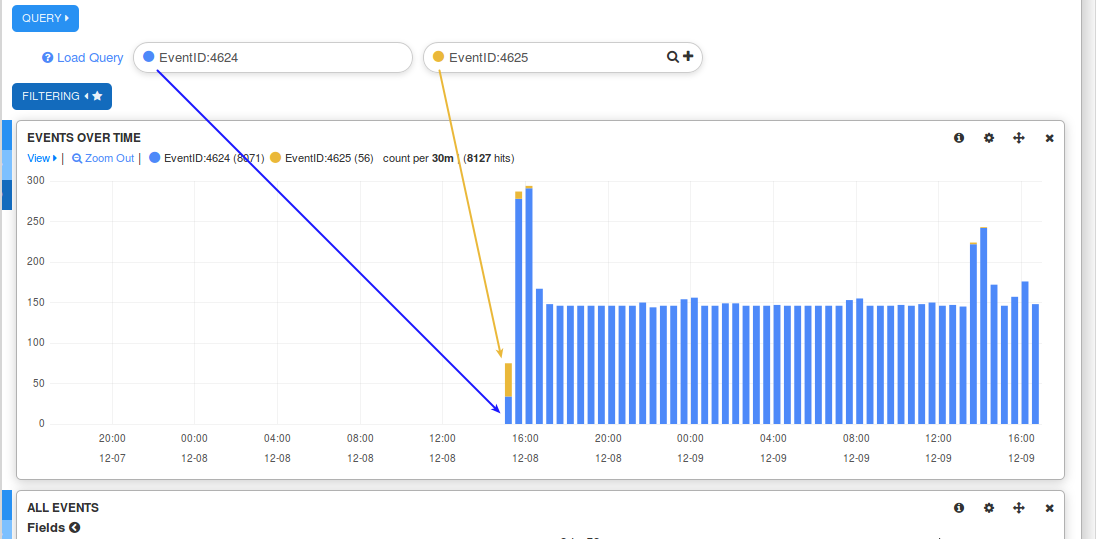
Task: Open Events Over Time panel info icon
Action: (x=959, y=138)
